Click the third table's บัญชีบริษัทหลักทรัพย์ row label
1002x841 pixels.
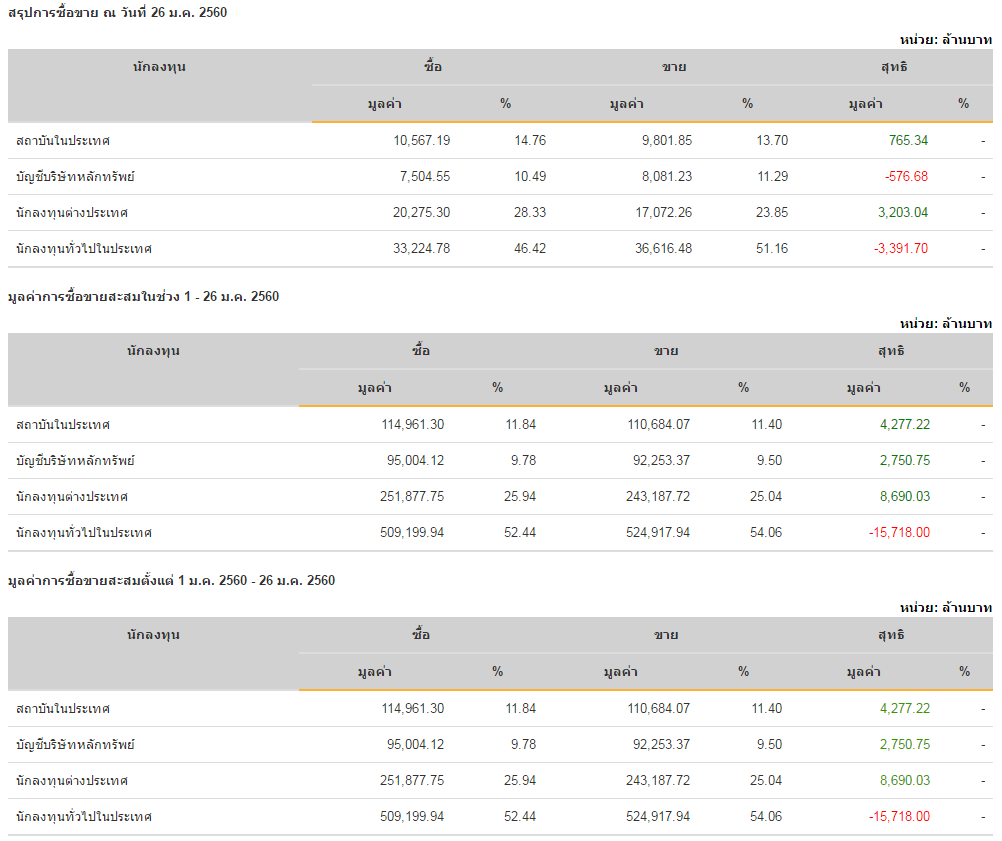tap(75, 745)
